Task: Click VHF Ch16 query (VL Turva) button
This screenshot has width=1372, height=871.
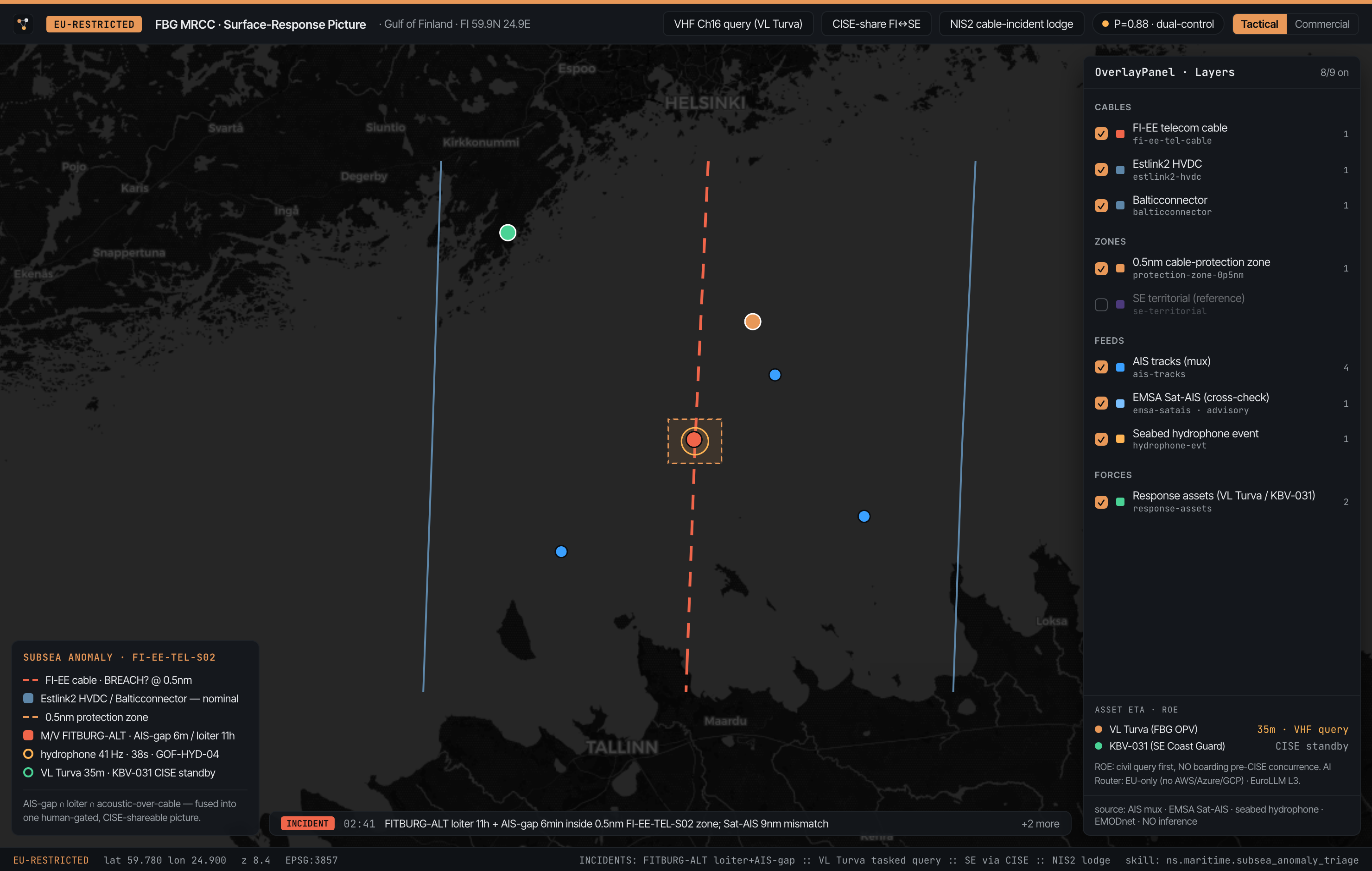Action: click(x=738, y=24)
